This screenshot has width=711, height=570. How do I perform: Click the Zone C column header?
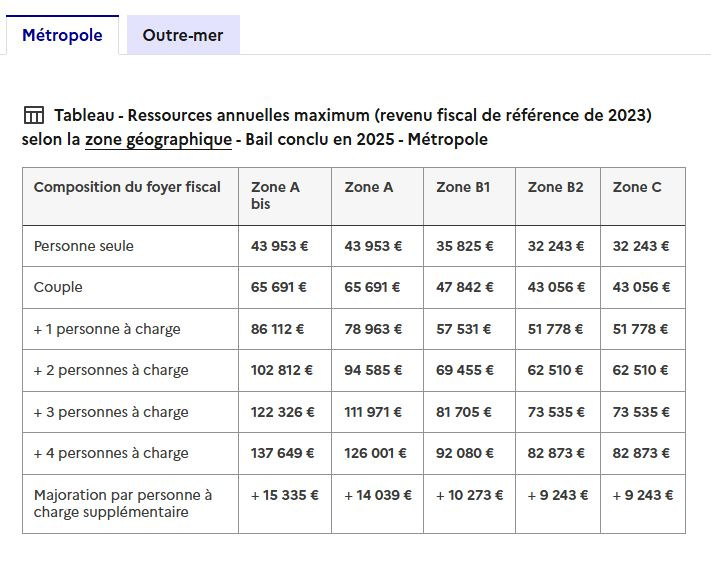tap(637, 187)
